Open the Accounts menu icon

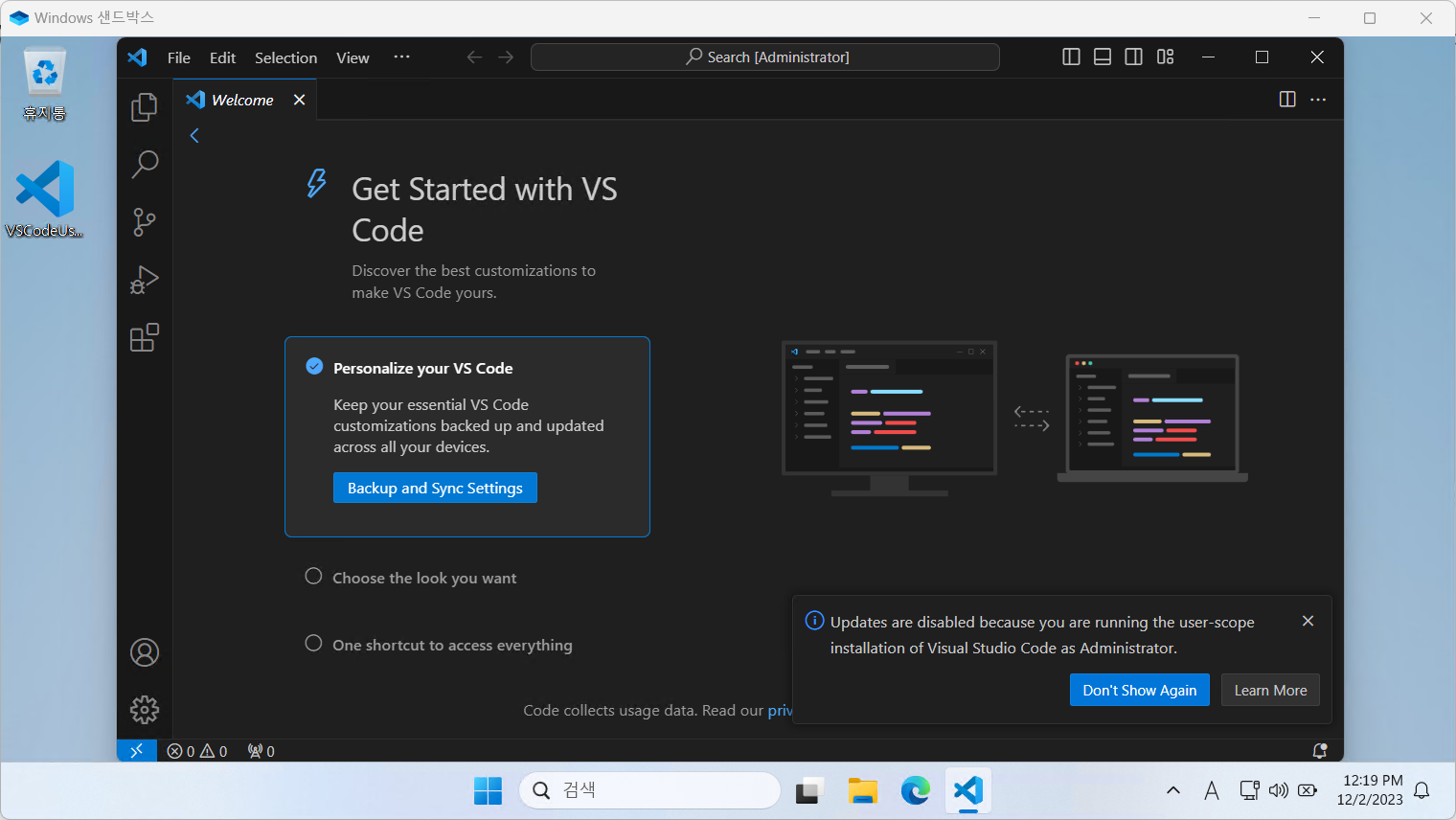point(145,652)
